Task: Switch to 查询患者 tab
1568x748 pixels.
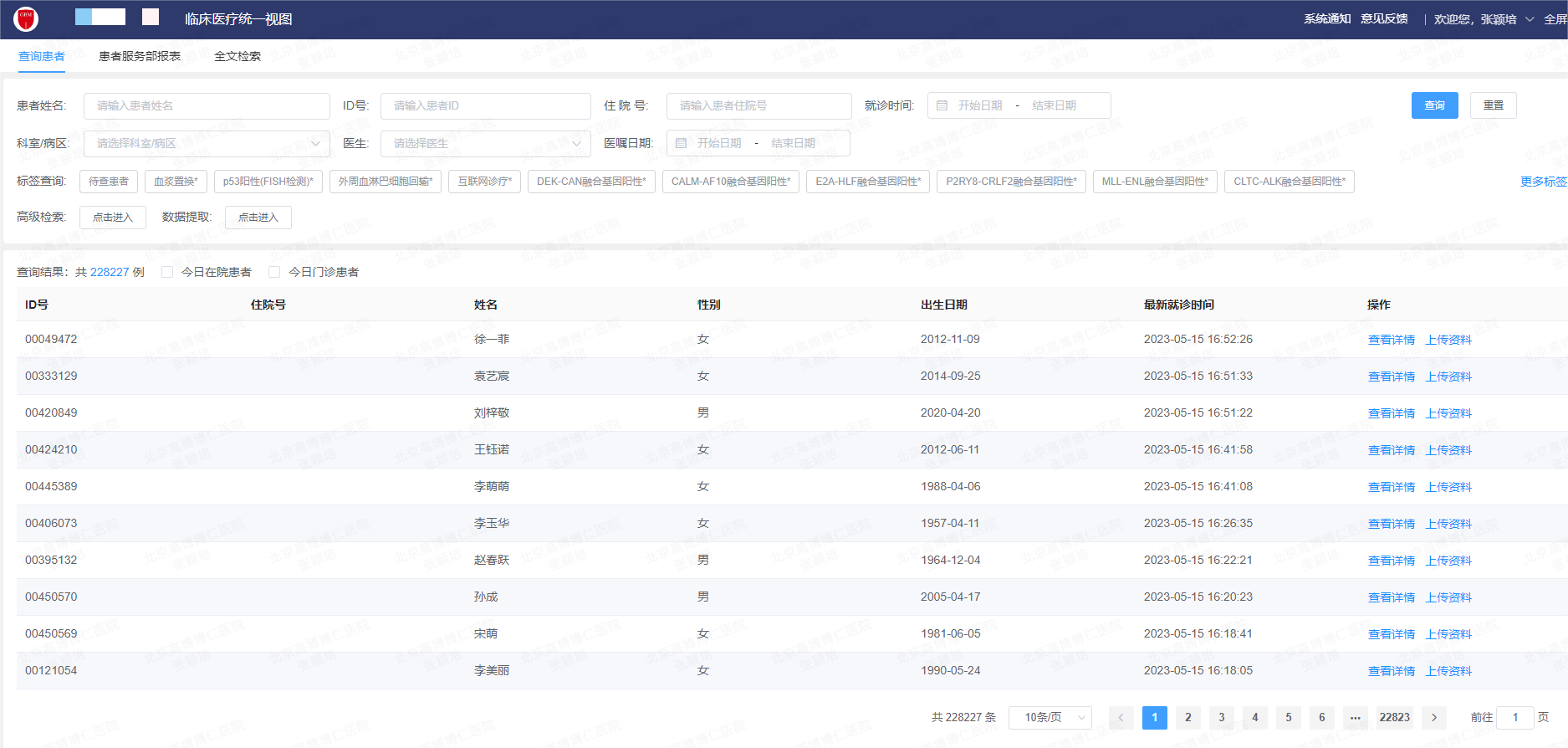Action: 42,56
